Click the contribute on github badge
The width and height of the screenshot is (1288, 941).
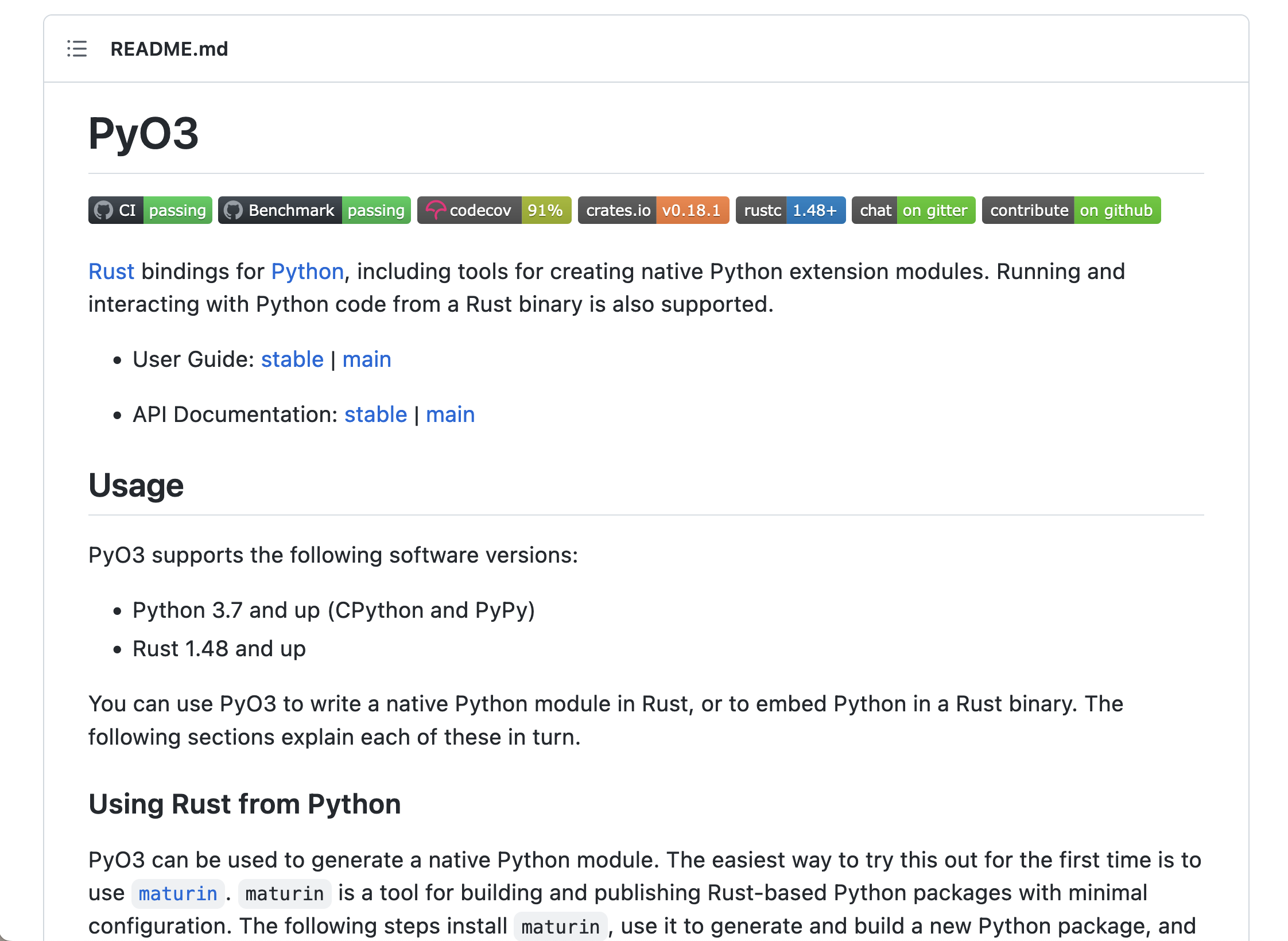tap(1070, 210)
